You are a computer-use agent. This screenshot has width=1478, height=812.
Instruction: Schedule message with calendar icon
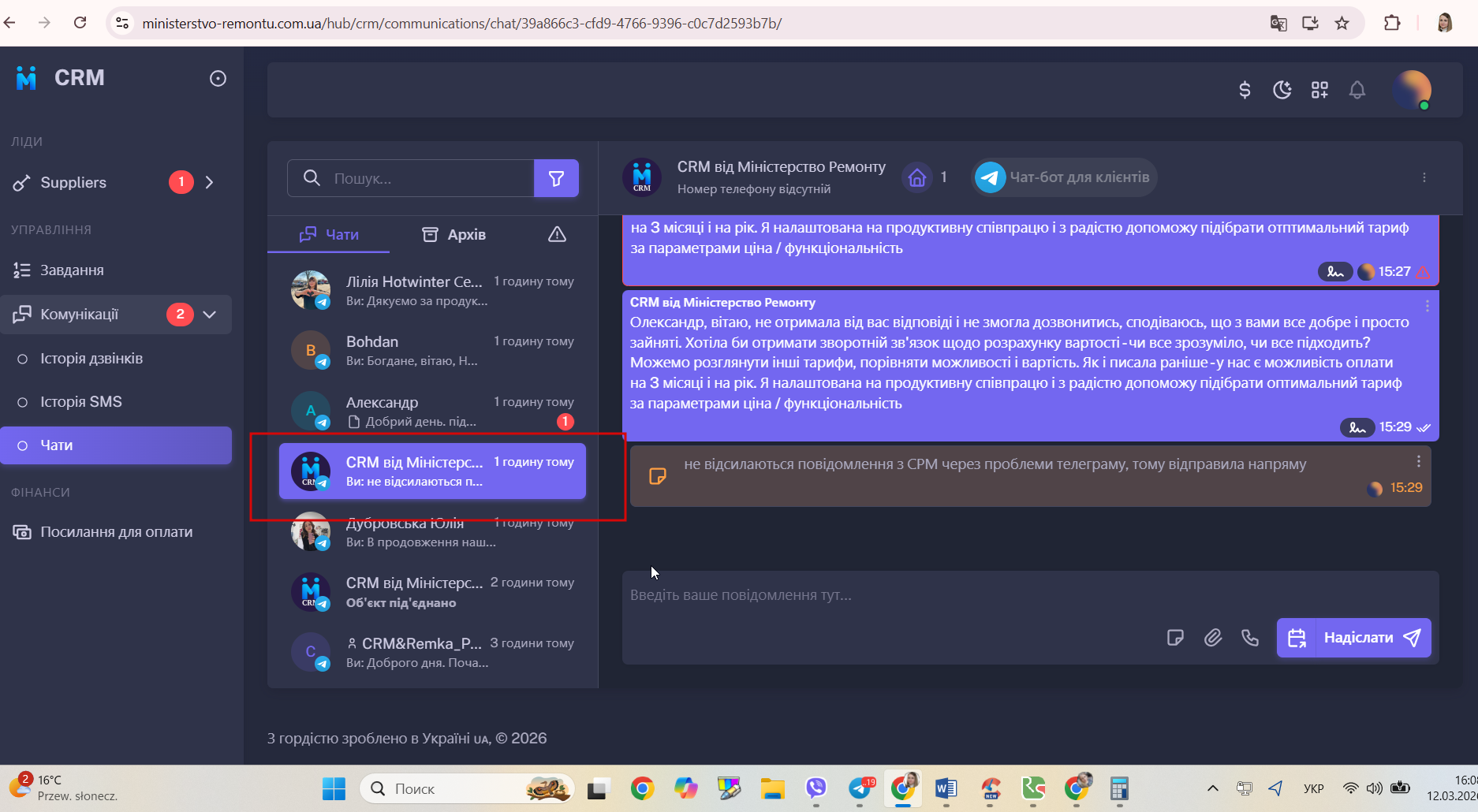click(1297, 638)
